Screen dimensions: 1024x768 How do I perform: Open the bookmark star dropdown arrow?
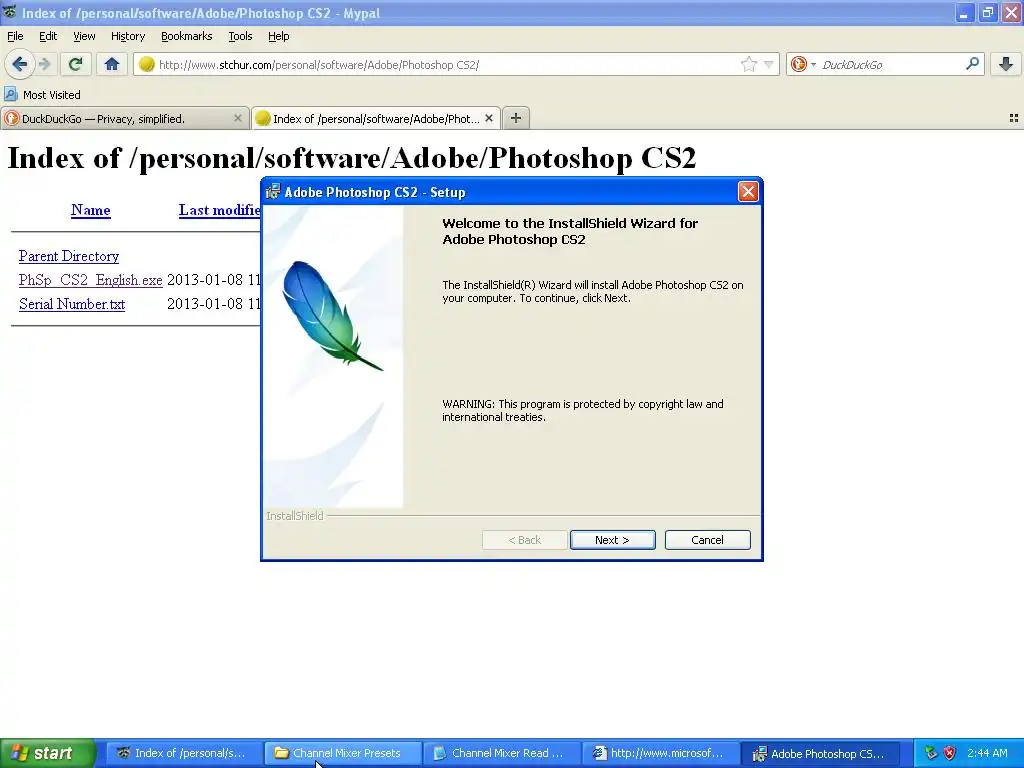(x=769, y=64)
